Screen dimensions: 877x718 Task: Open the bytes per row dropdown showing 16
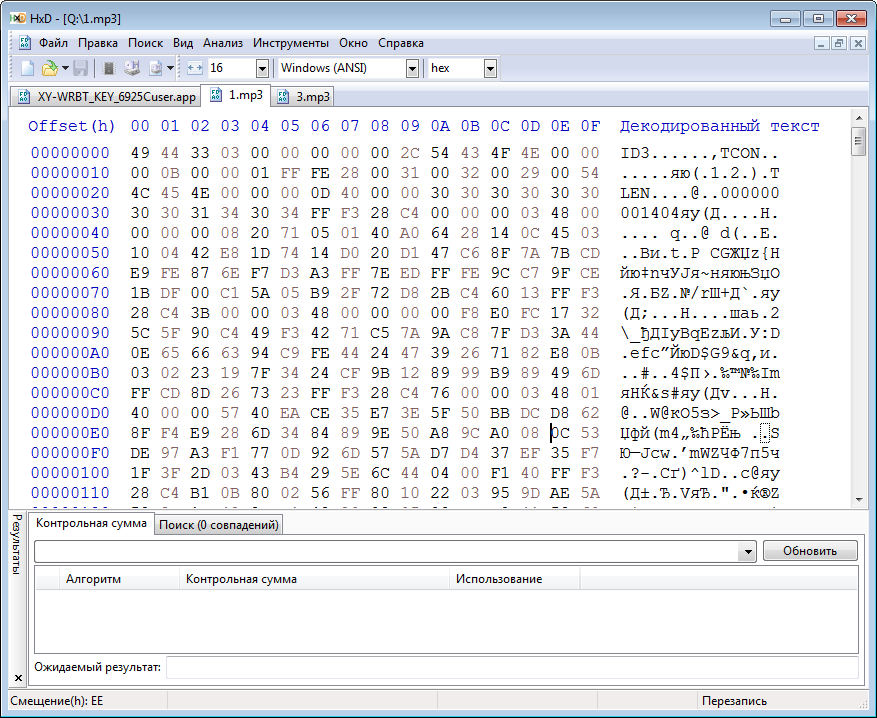click(262, 68)
